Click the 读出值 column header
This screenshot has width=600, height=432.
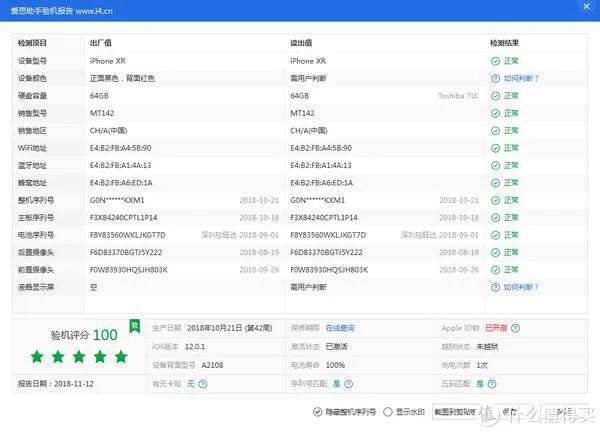(x=301, y=43)
